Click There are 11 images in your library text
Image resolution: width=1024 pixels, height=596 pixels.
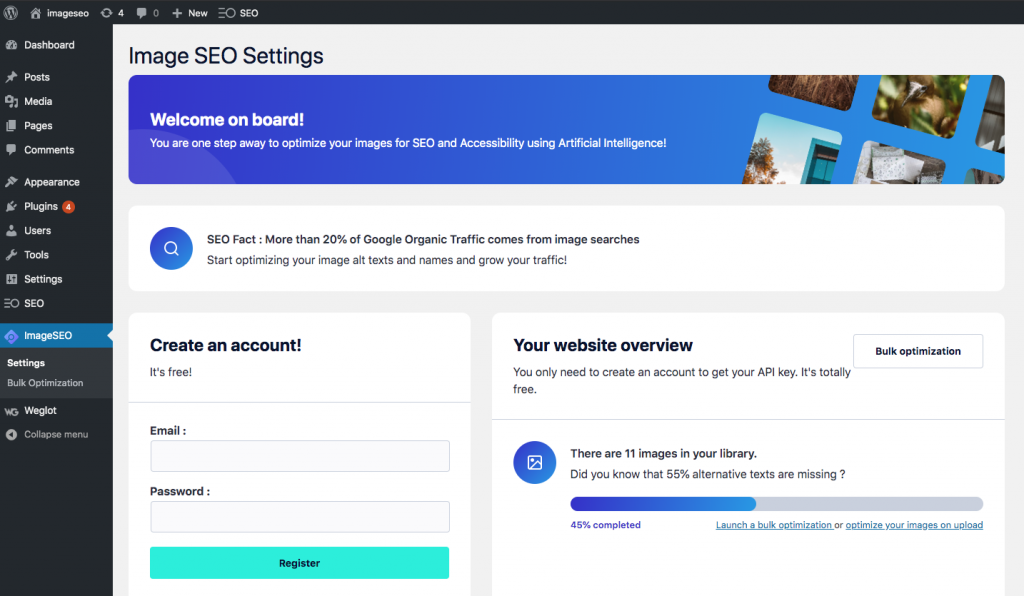coord(664,454)
